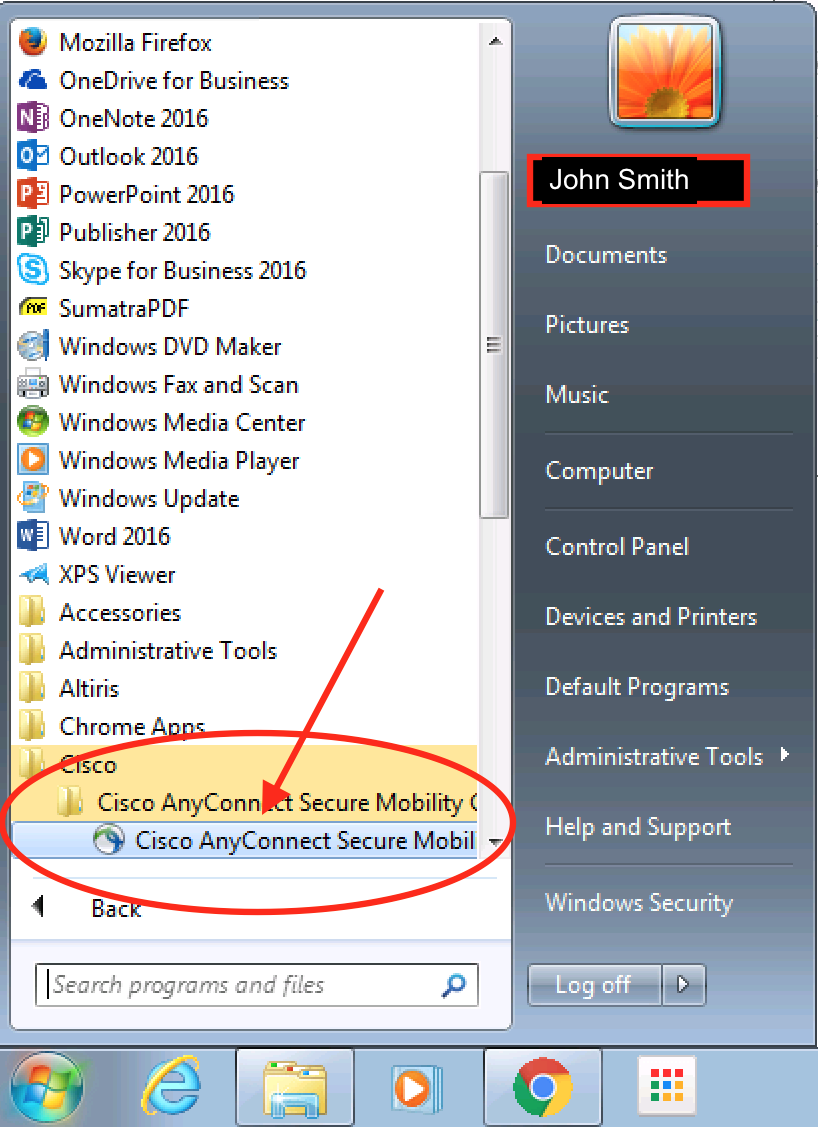Click the 'XPS Viewer' label

[117, 574]
